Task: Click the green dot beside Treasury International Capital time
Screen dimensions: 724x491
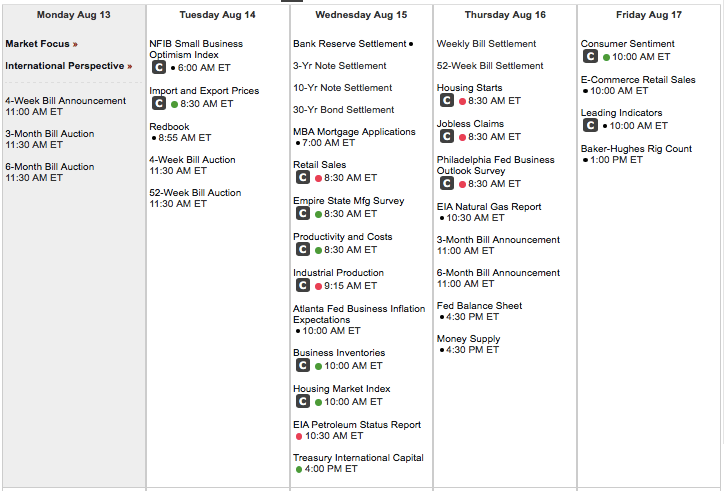Action: click(x=298, y=469)
